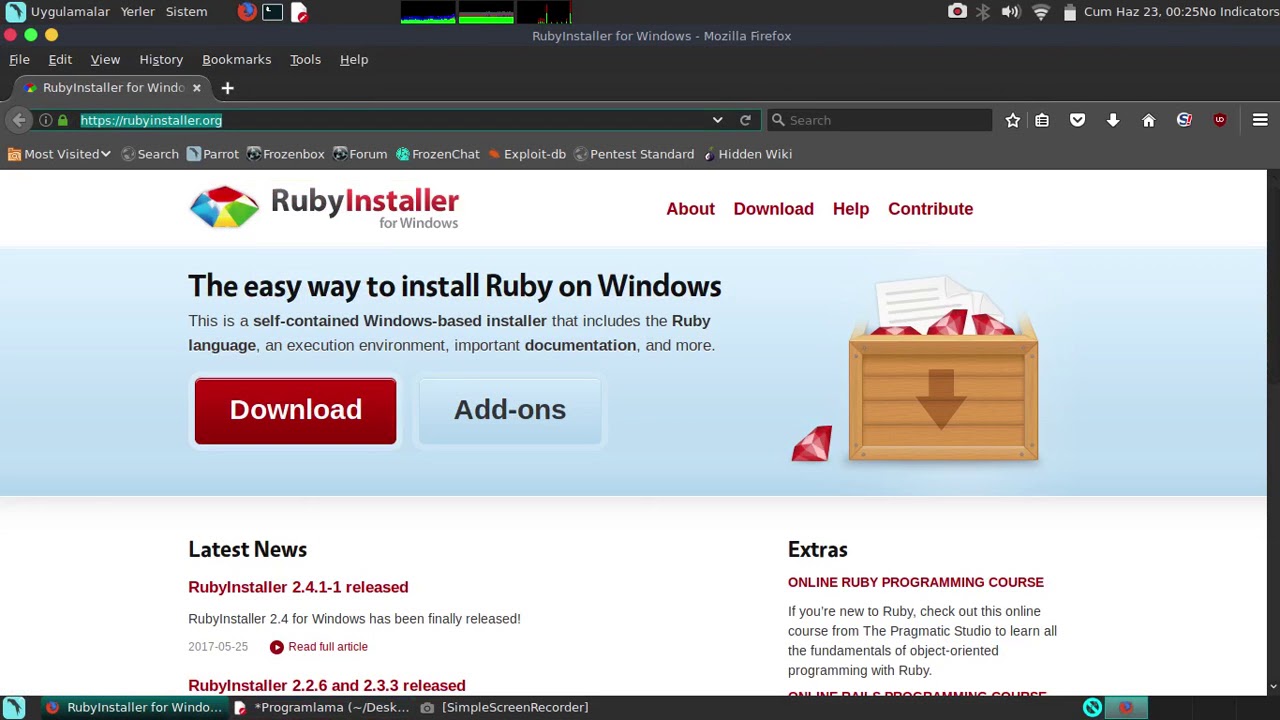Click the Firefox back arrow button
Viewport: 1280px width, 720px height.
click(x=19, y=120)
